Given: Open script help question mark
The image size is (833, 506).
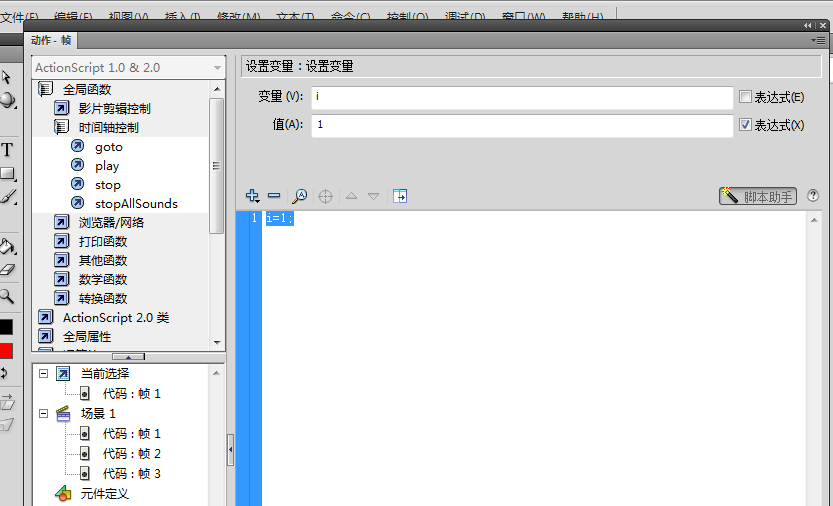Looking at the screenshot, I should (813, 196).
